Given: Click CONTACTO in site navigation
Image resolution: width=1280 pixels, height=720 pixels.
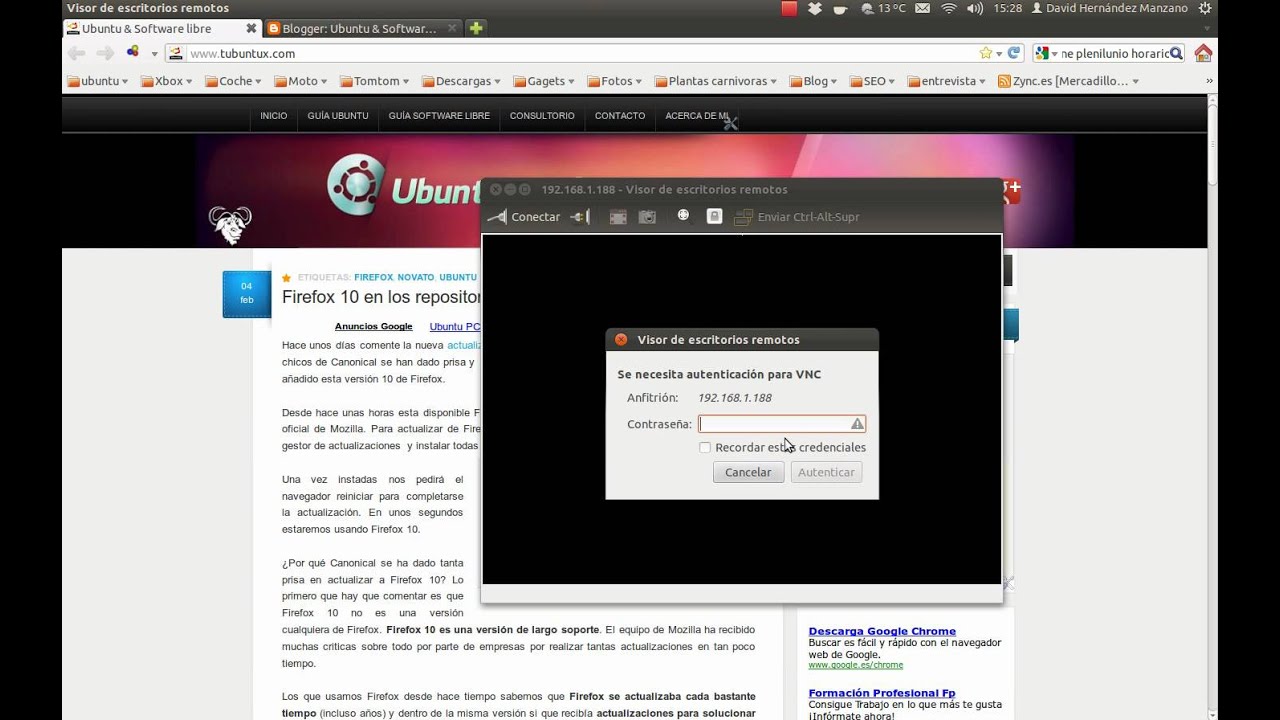Looking at the screenshot, I should point(620,116).
